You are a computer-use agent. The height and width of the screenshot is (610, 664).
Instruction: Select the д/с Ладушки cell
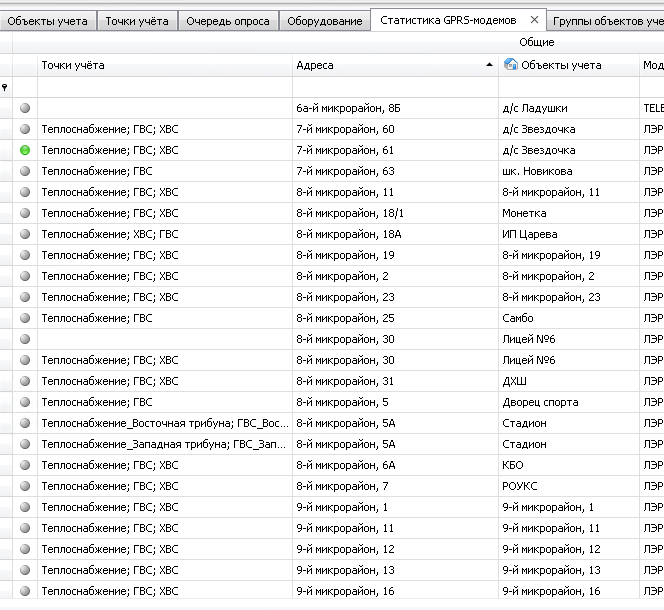(x=569, y=108)
